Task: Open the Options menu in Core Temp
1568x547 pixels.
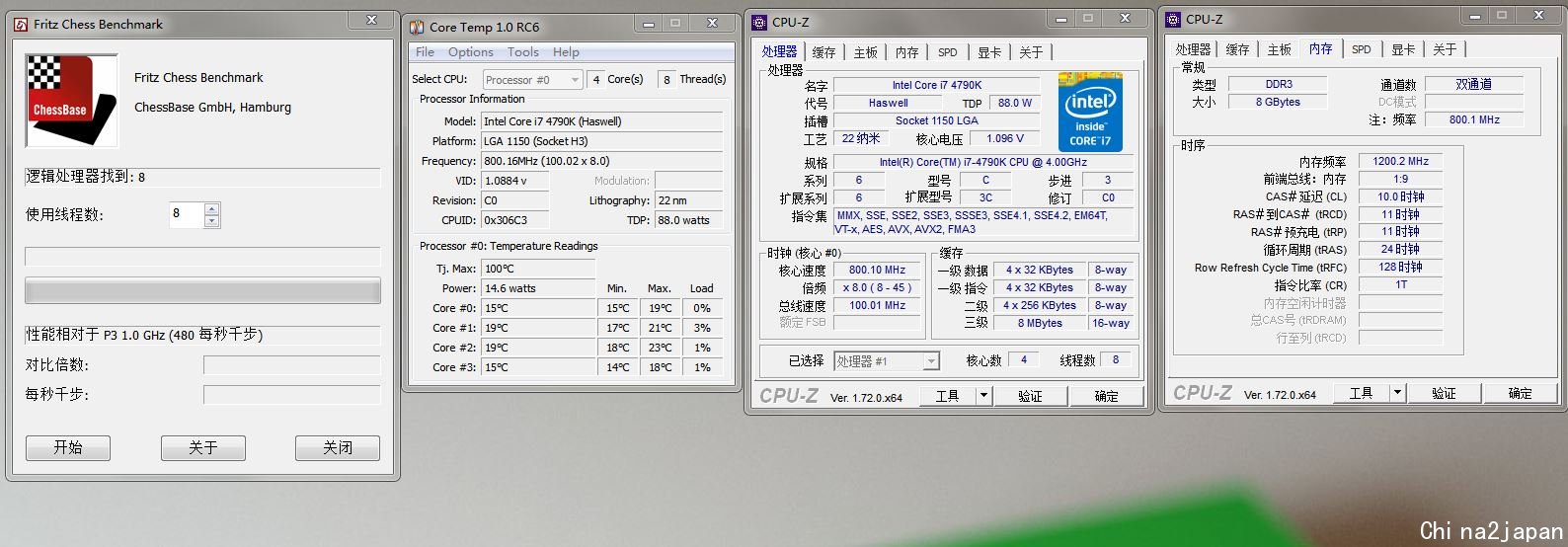Action: 471,52
